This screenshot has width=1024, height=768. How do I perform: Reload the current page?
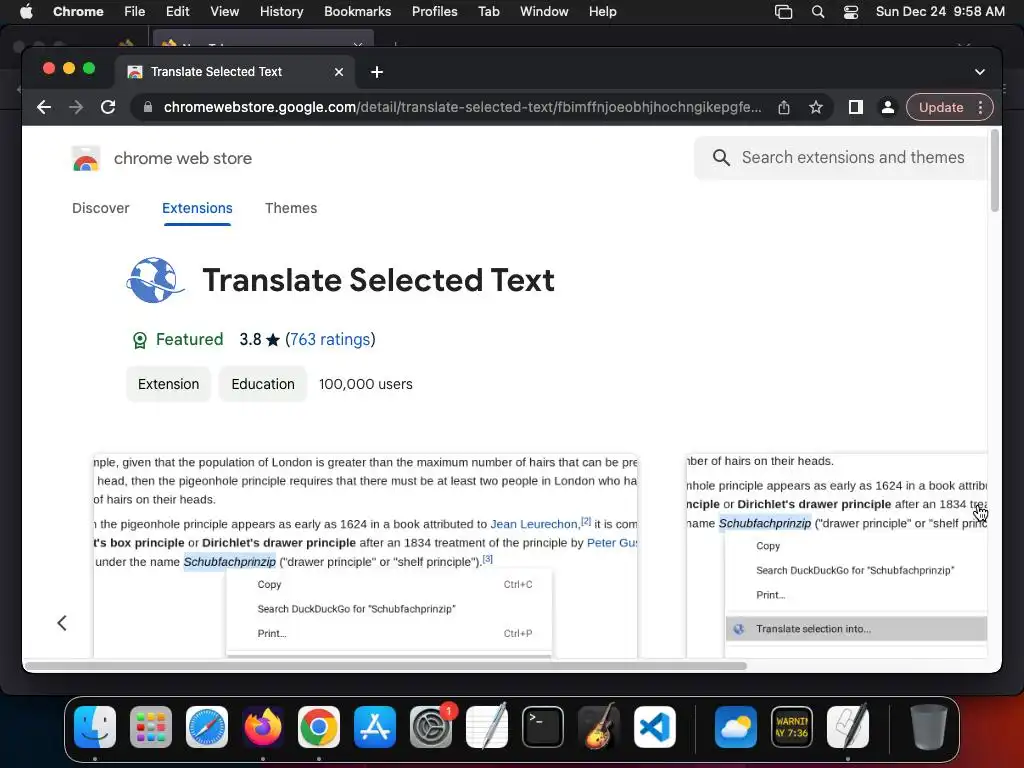point(108,107)
